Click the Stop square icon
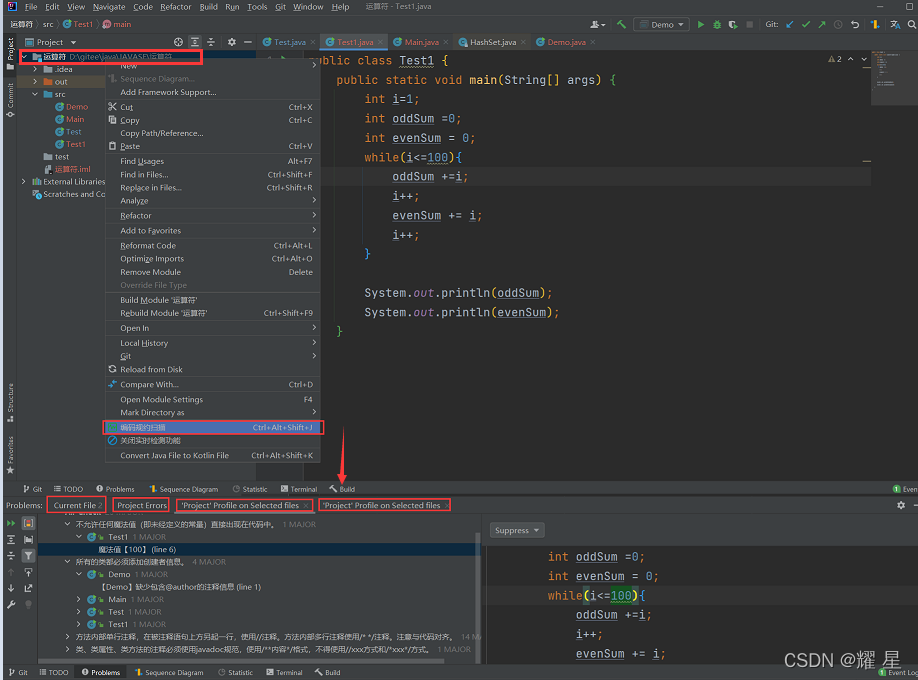Viewport: 918px width, 680px height. (749, 25)
